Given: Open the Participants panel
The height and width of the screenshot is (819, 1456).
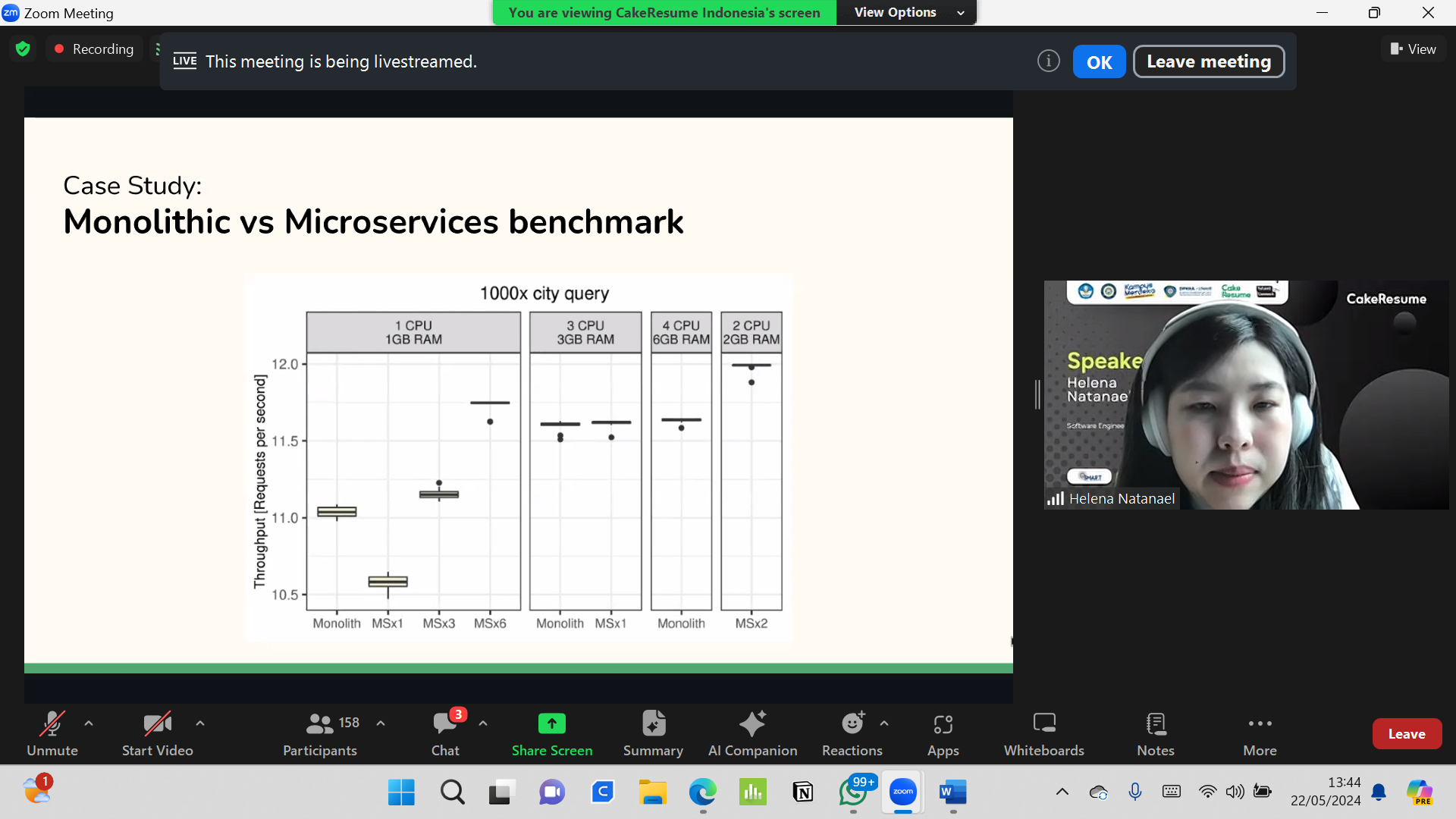Looking at the screenshot, I should (320, 733).
